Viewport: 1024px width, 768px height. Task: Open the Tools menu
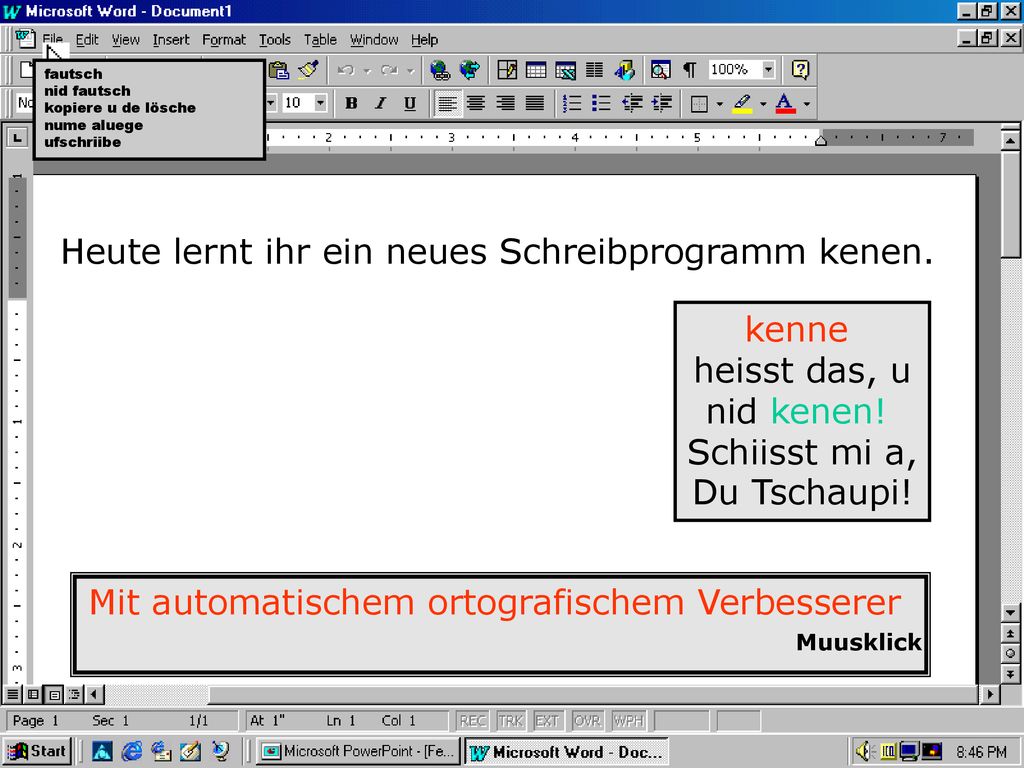pos(275,40)
